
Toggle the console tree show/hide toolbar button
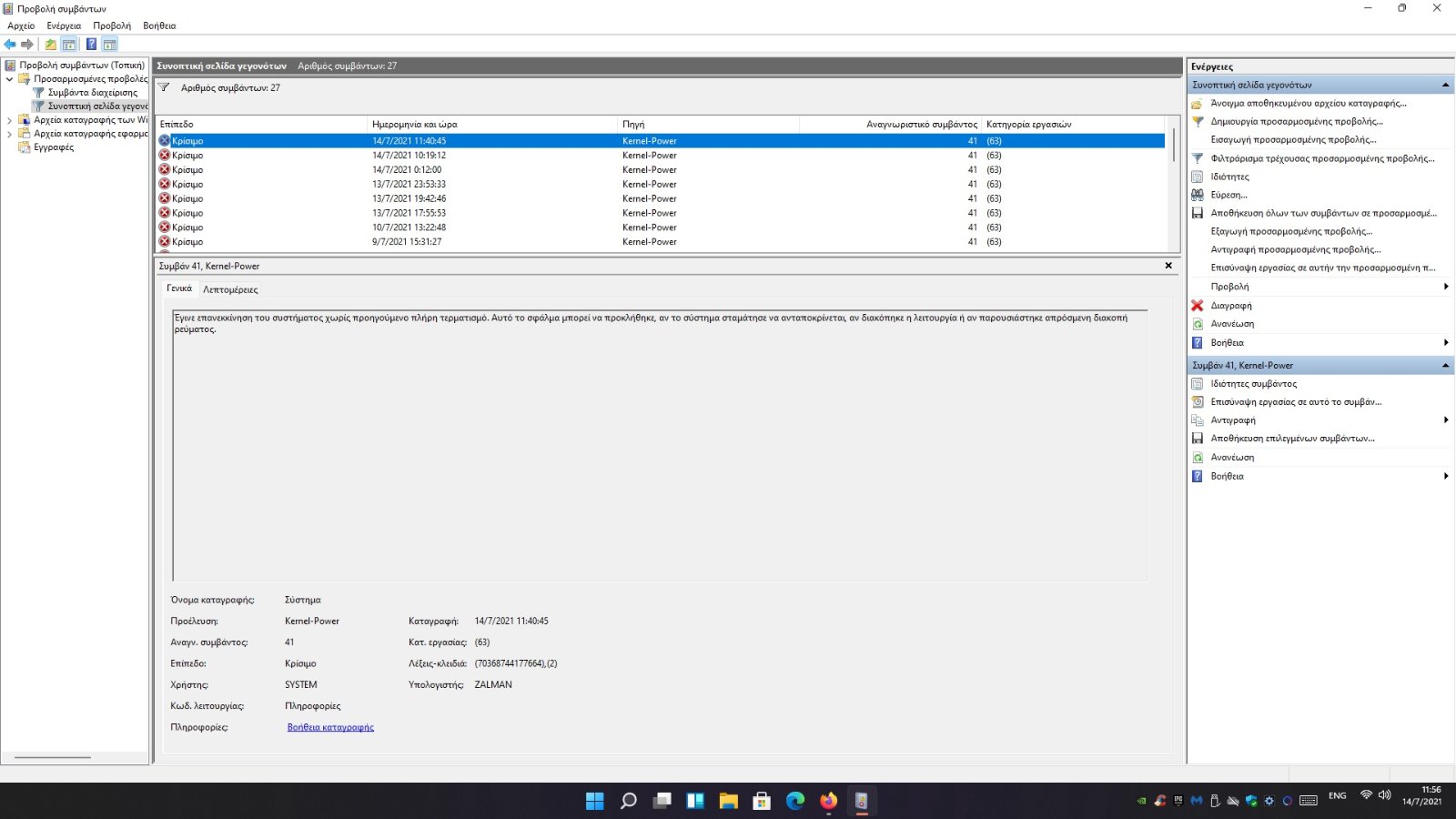click(x=69, y=45)
